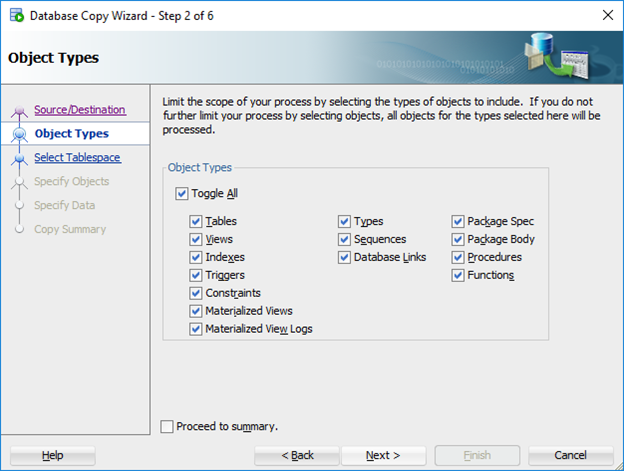
Task: Click the Next button
Action: pyautogui.click(x=383, y=456)
